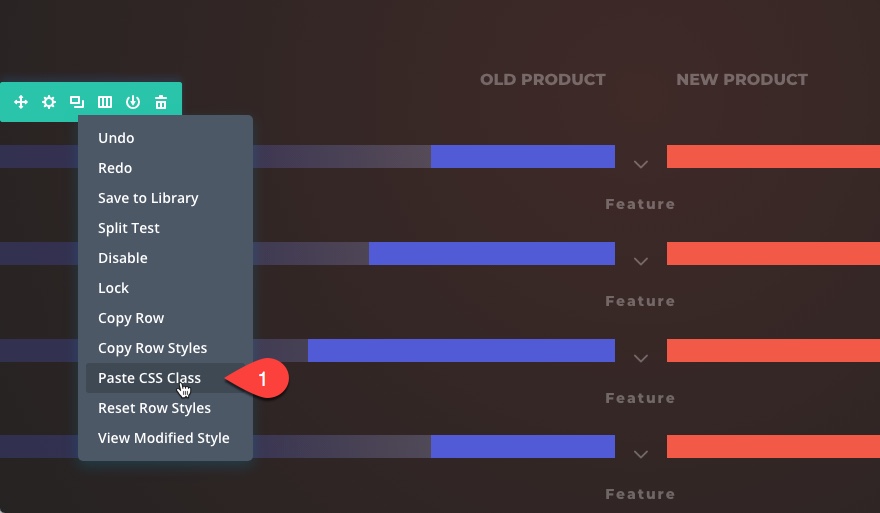This screenshot has height=513, width=880.
Task: Click the save row to library icon
Action: 132,102
